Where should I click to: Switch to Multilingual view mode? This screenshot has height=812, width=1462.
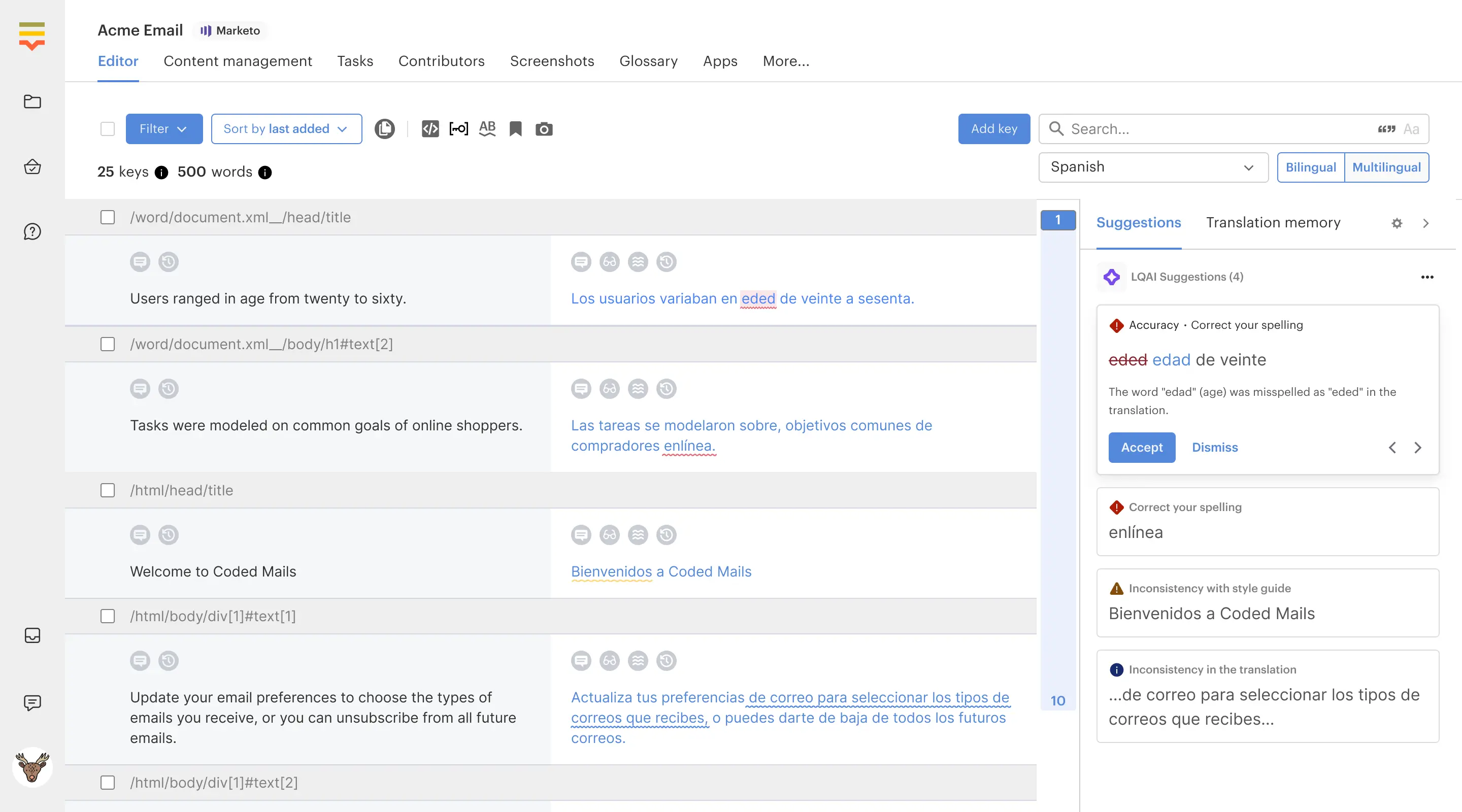pos(1386,167)
